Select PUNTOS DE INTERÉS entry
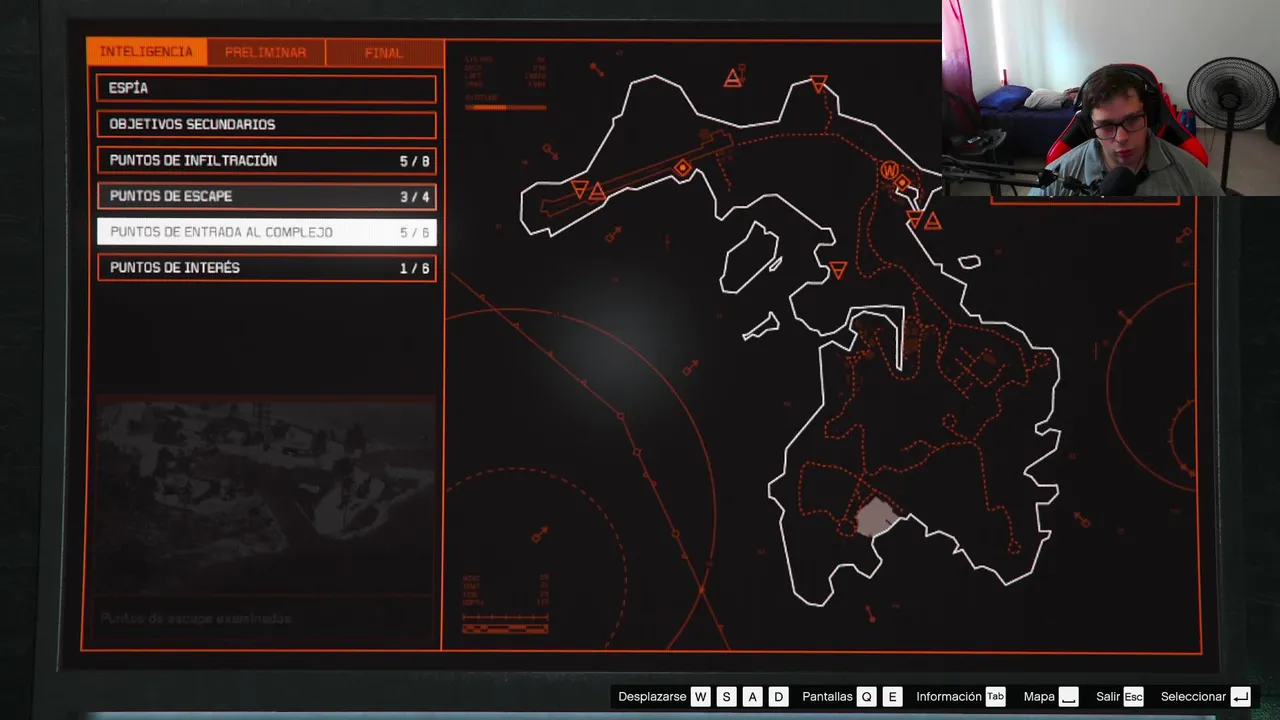The width and height of the screenshot is (1280, 720). [x=266, y=268]
